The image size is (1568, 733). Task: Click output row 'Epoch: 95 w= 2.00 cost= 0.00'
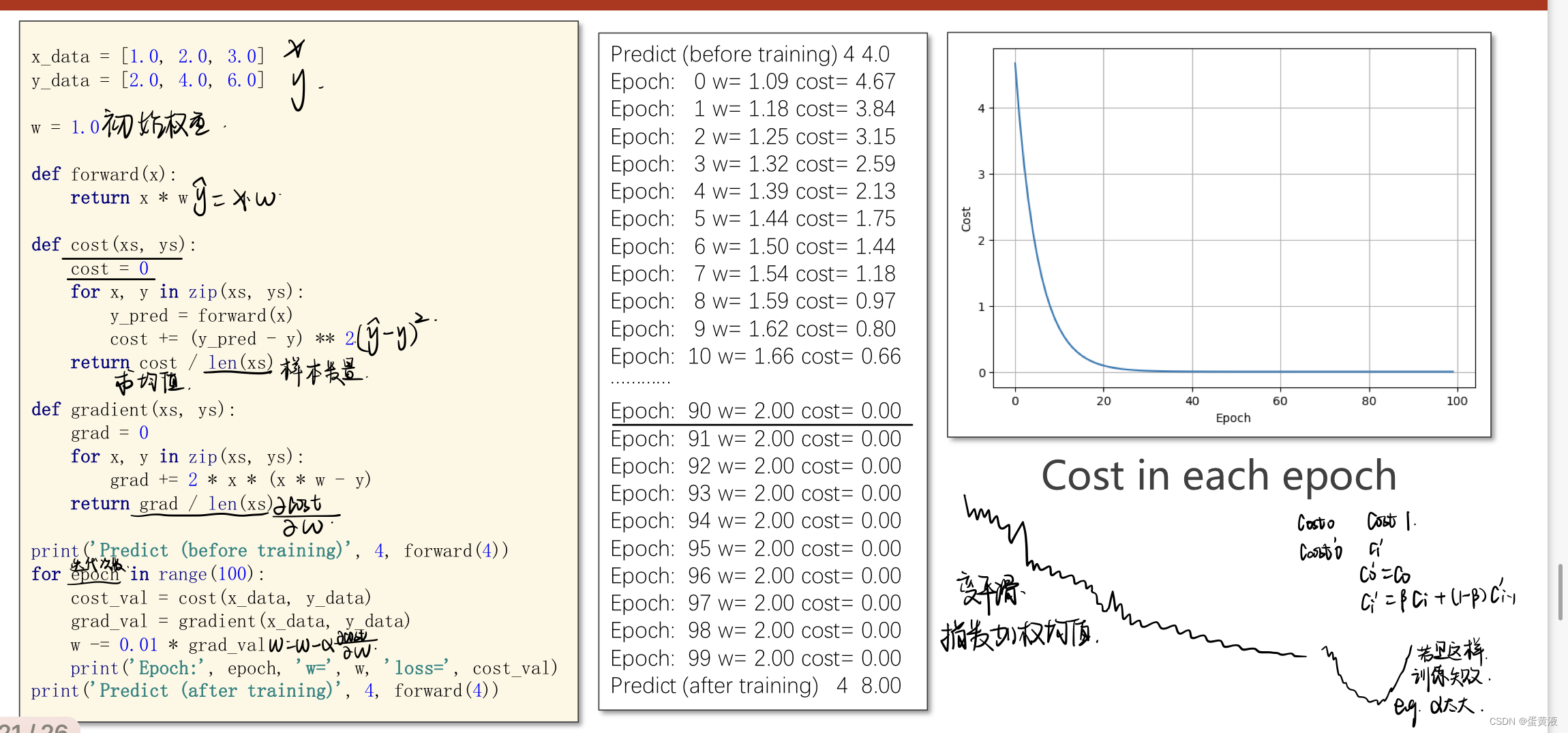[x=756, y=548]
